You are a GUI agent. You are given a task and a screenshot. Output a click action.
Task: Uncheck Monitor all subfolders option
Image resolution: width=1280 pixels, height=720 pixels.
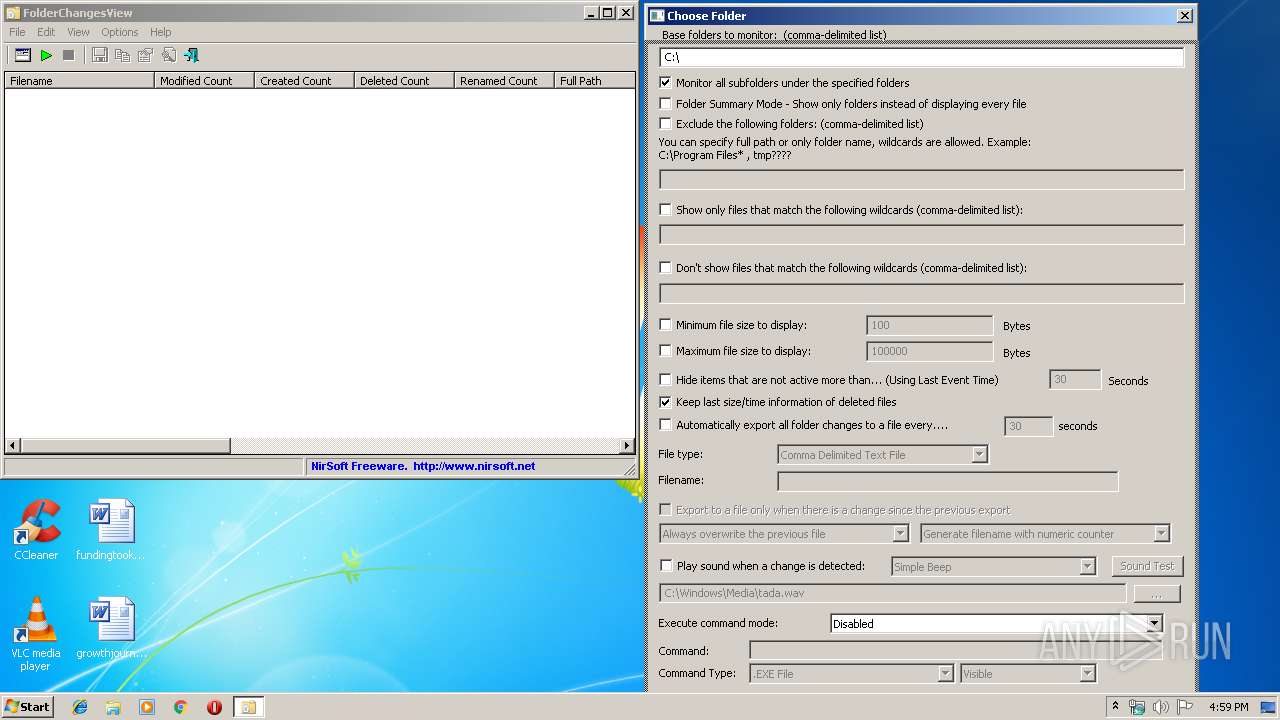[666, 83]
